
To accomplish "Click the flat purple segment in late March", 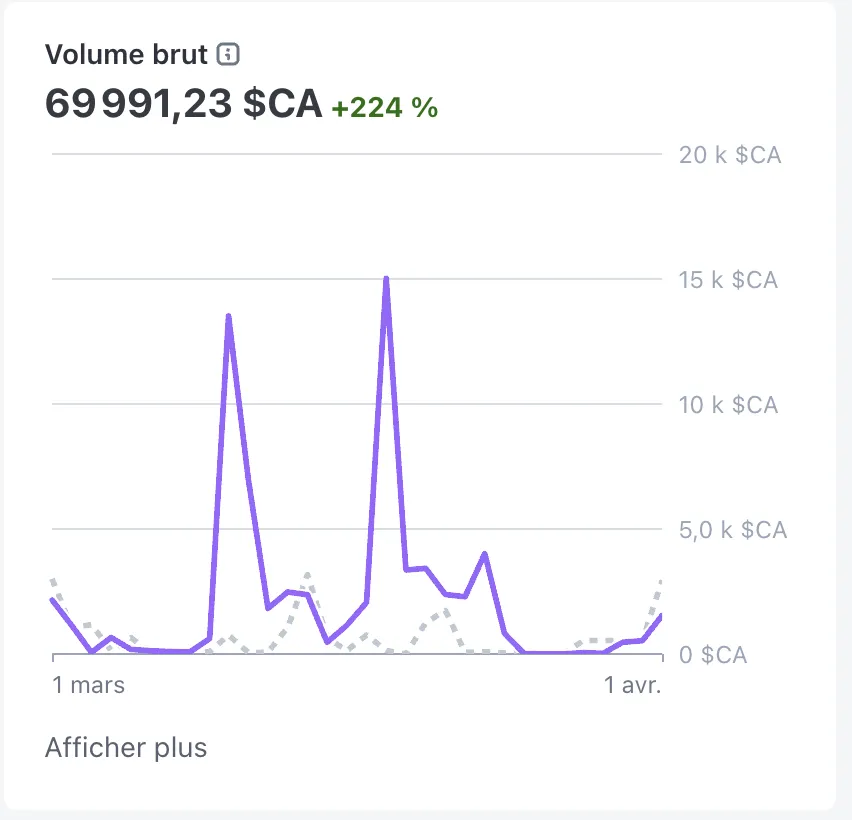I will (x=560, y=652).
